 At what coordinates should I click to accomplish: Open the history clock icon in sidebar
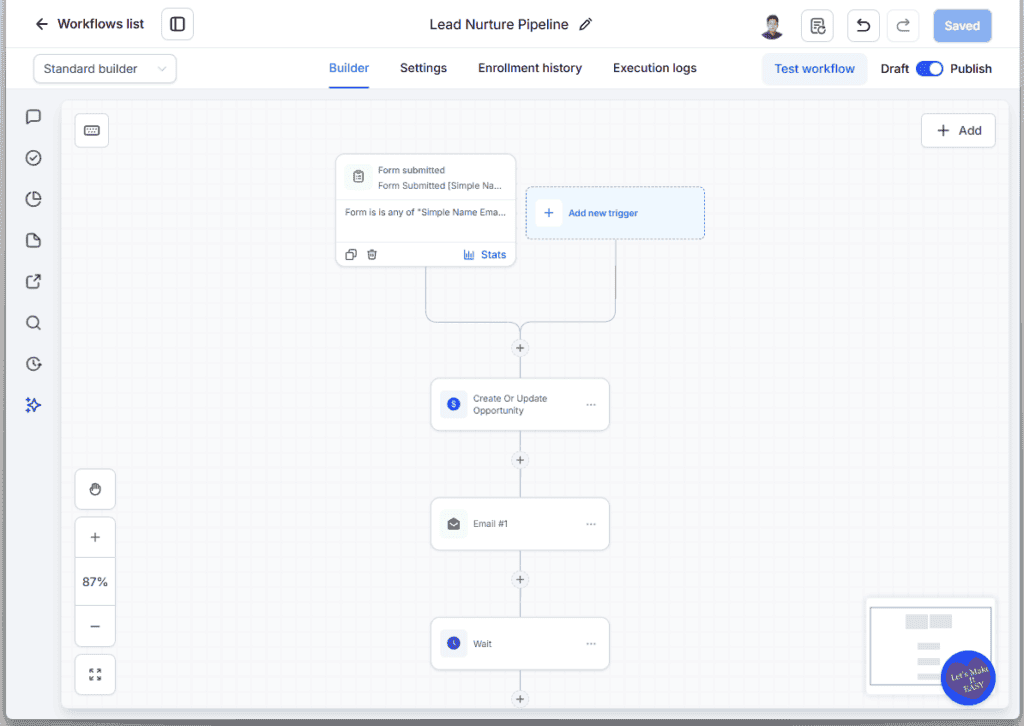pos(33,364)
